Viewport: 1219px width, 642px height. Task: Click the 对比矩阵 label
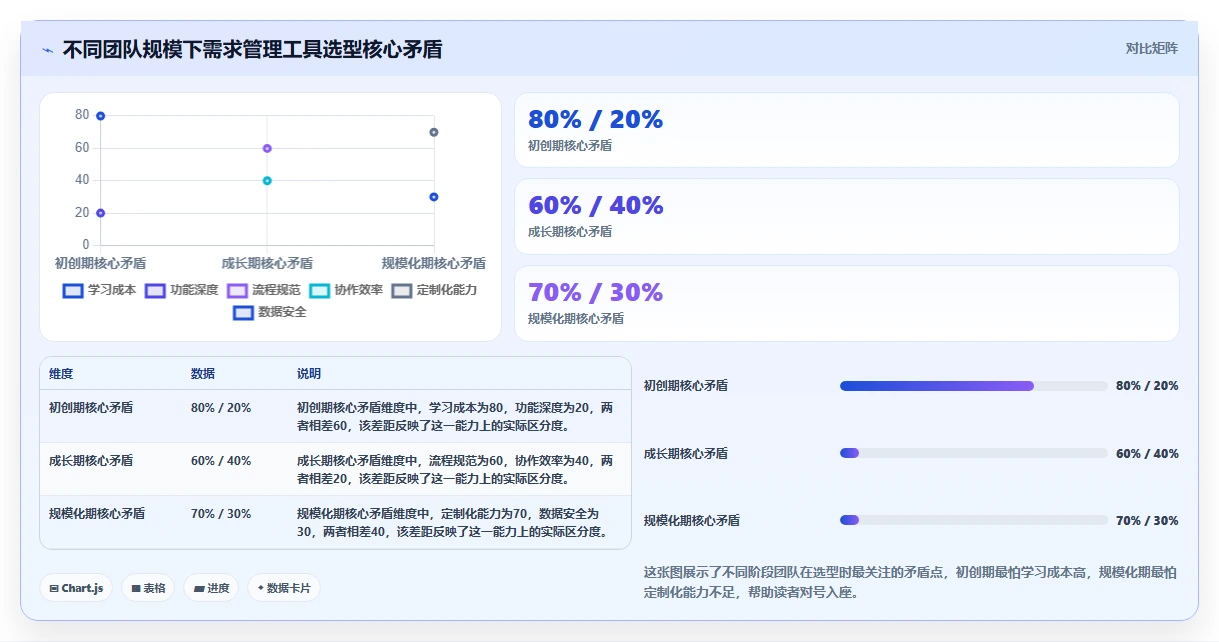pyautogui.click(x=1152, y=48)
